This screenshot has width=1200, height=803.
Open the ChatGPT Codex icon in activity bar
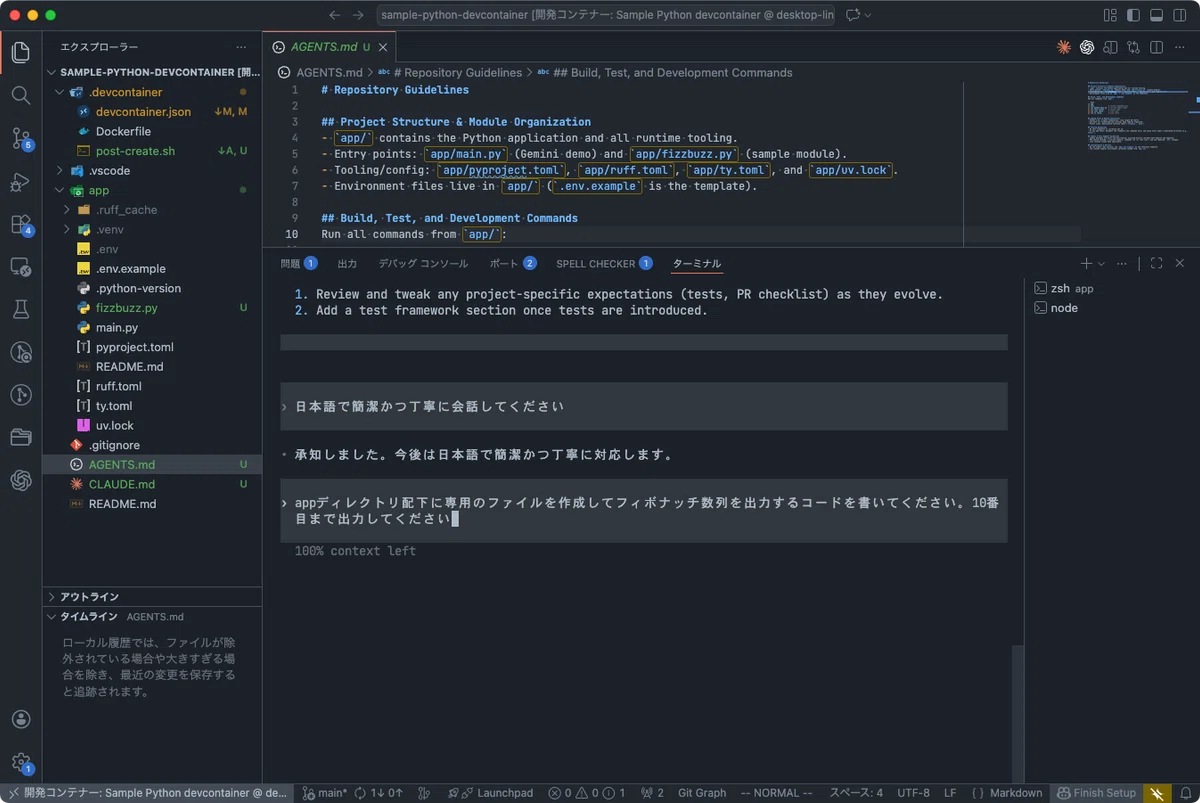(x=21, y=480)
